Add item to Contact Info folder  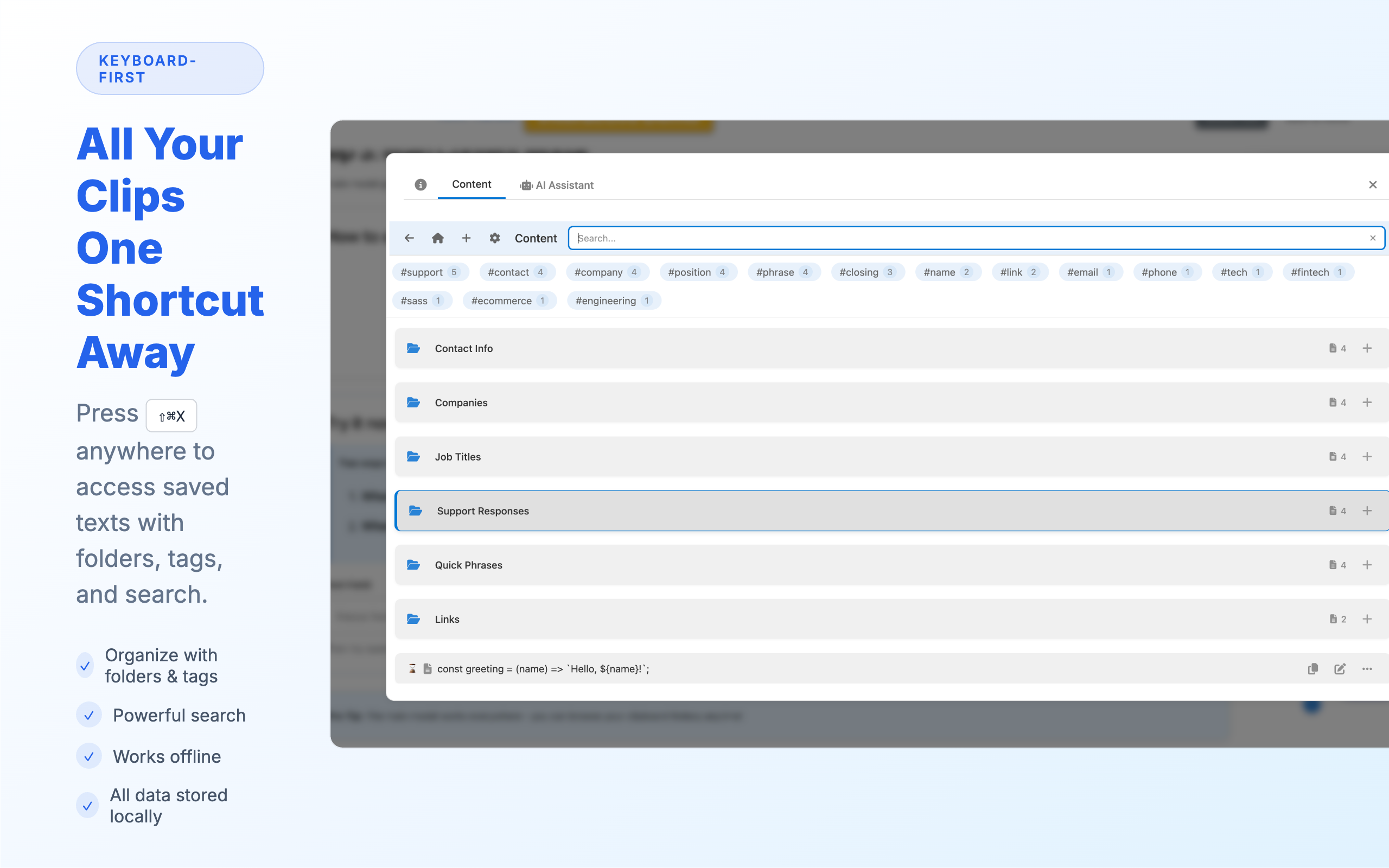[x=1367, y=348]
